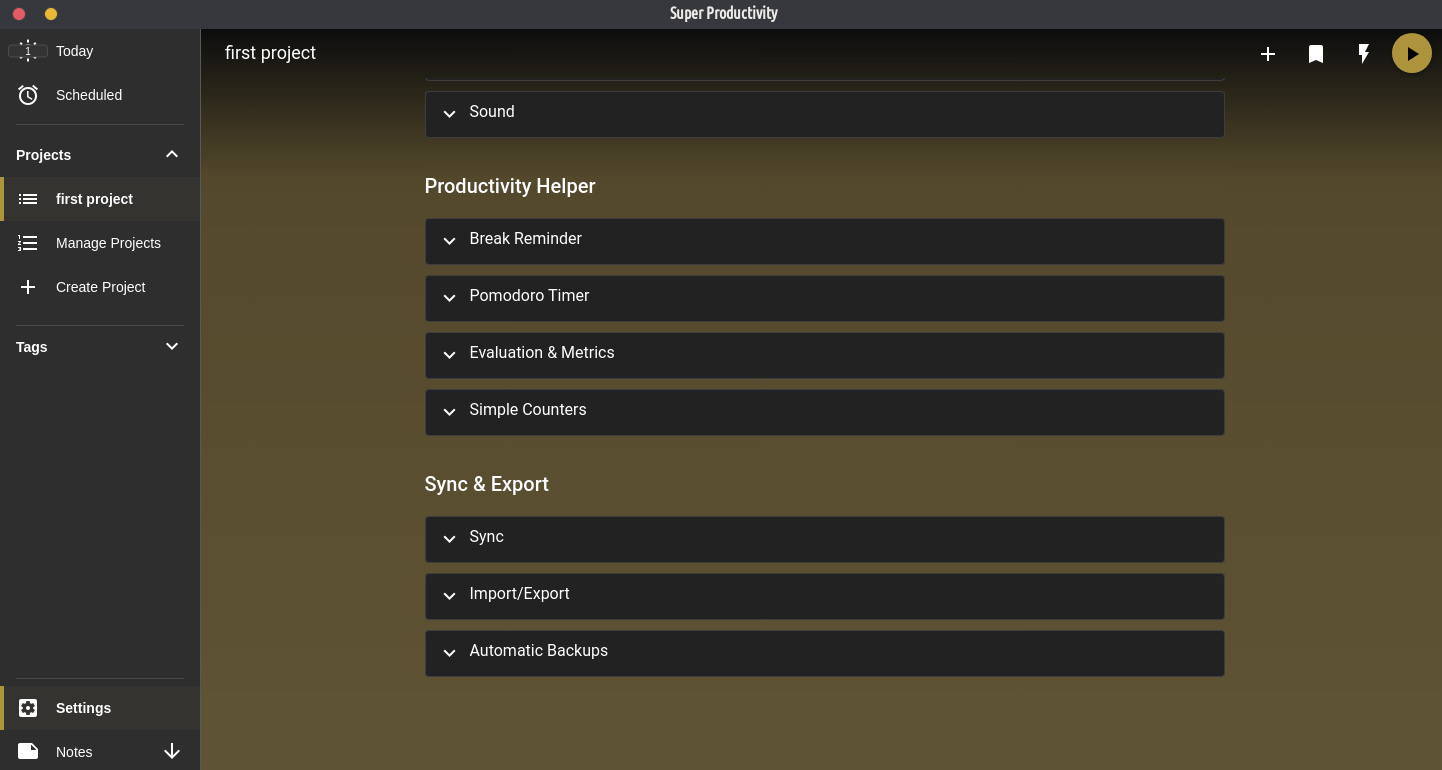Screen dimensions: 1442x770
Task: Click the Break Reminder label
Action: [x=525, y=239]
